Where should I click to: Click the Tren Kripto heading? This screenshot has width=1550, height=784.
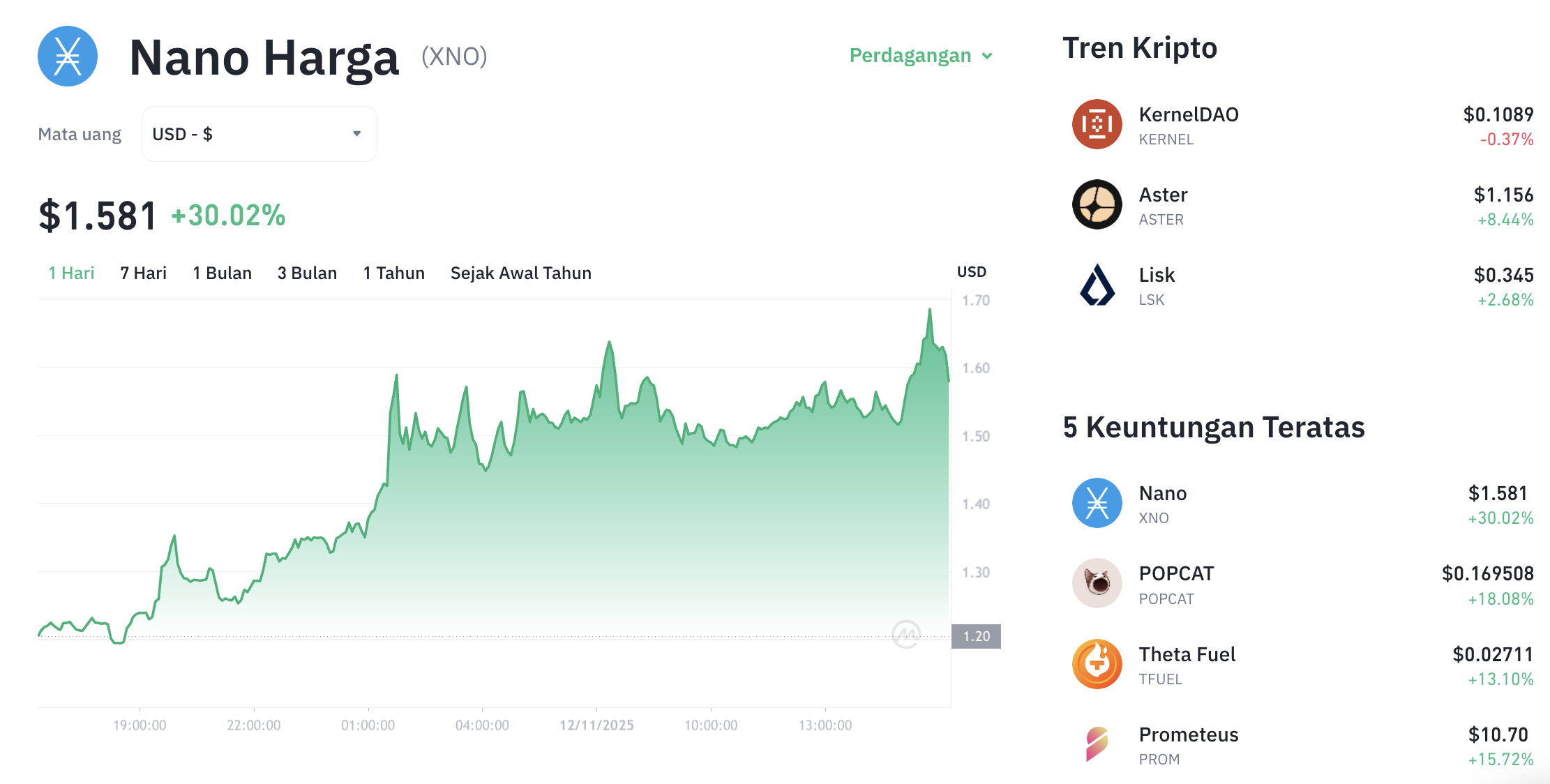pyautogui.click(x=1140, y=47)
